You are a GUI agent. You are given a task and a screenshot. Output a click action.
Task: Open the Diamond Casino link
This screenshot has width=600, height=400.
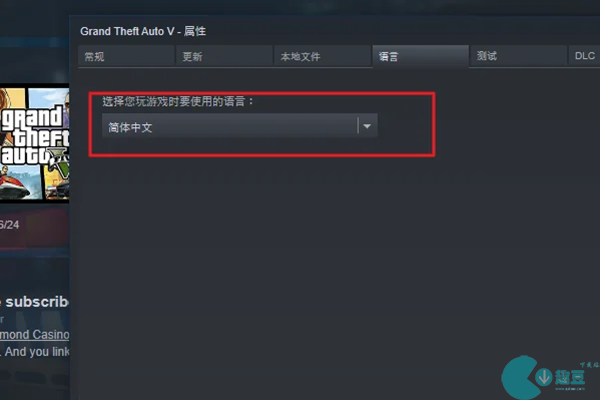pos(34,335)
